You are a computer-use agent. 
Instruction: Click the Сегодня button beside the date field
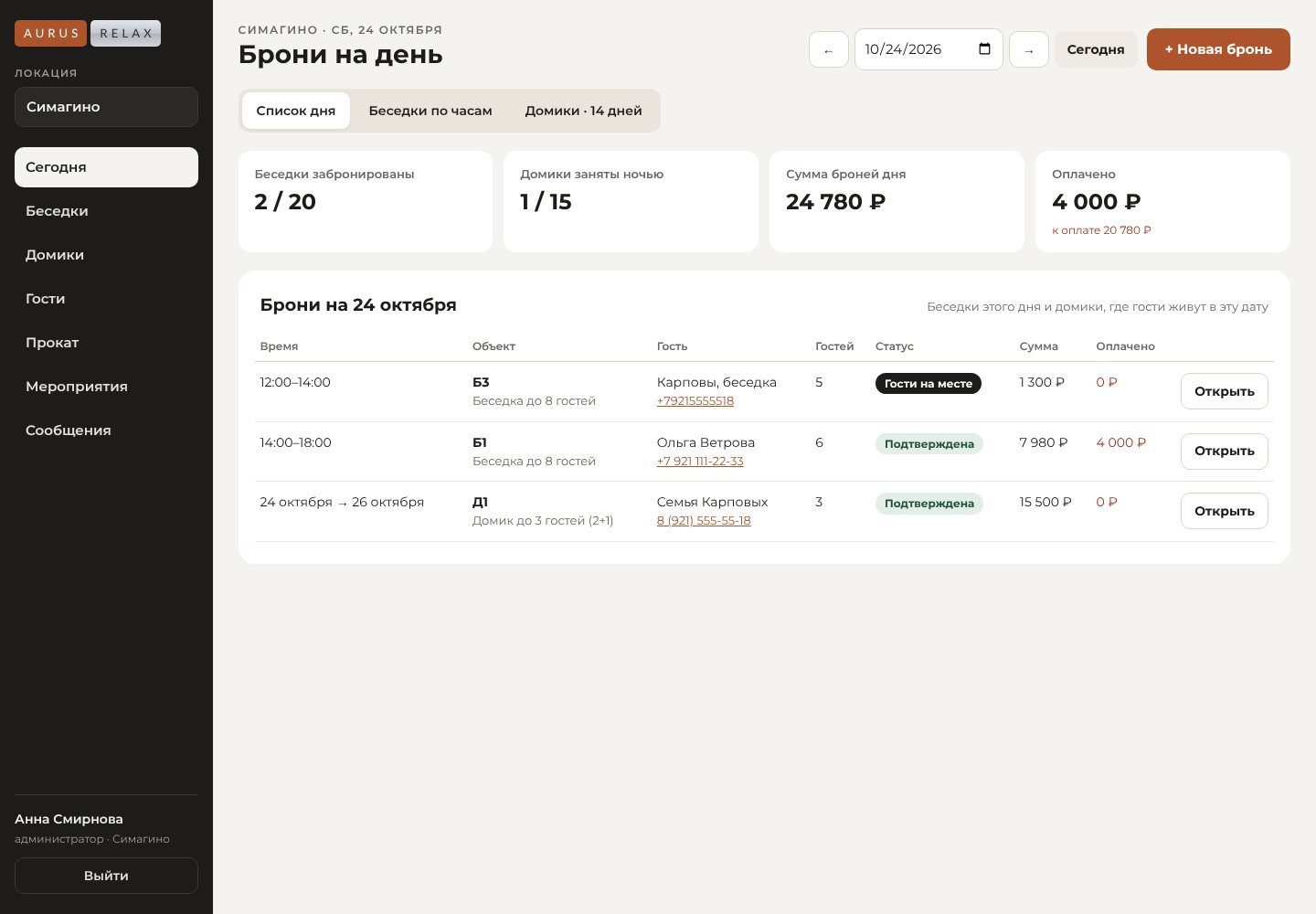tap(1096, 49)
